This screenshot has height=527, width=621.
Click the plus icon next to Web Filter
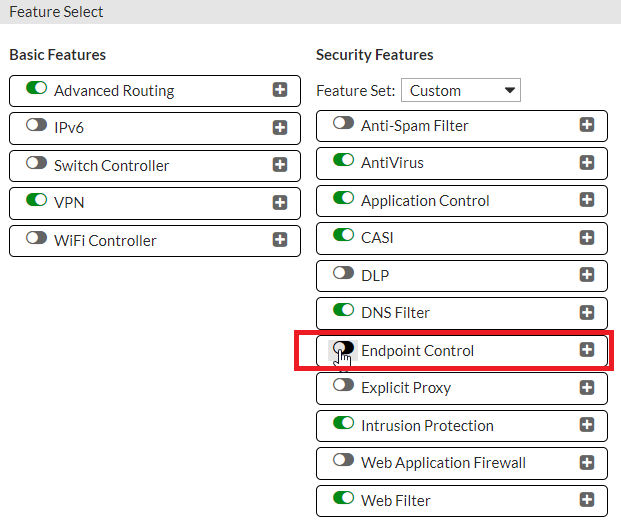coord(587,500)
